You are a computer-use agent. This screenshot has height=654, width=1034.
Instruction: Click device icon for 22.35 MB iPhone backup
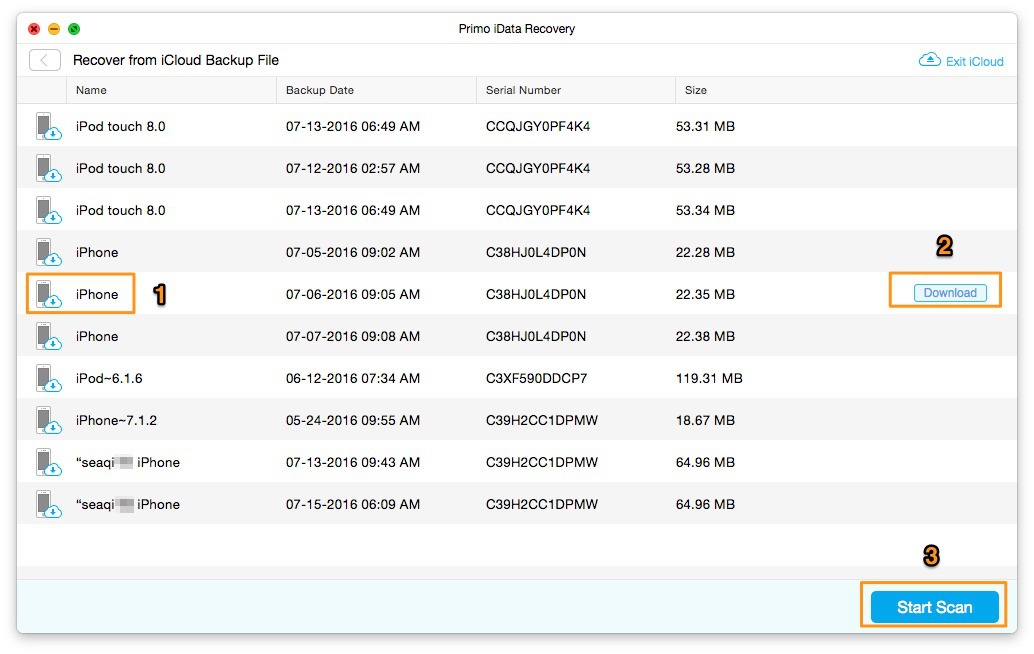[x=48, y=295]
